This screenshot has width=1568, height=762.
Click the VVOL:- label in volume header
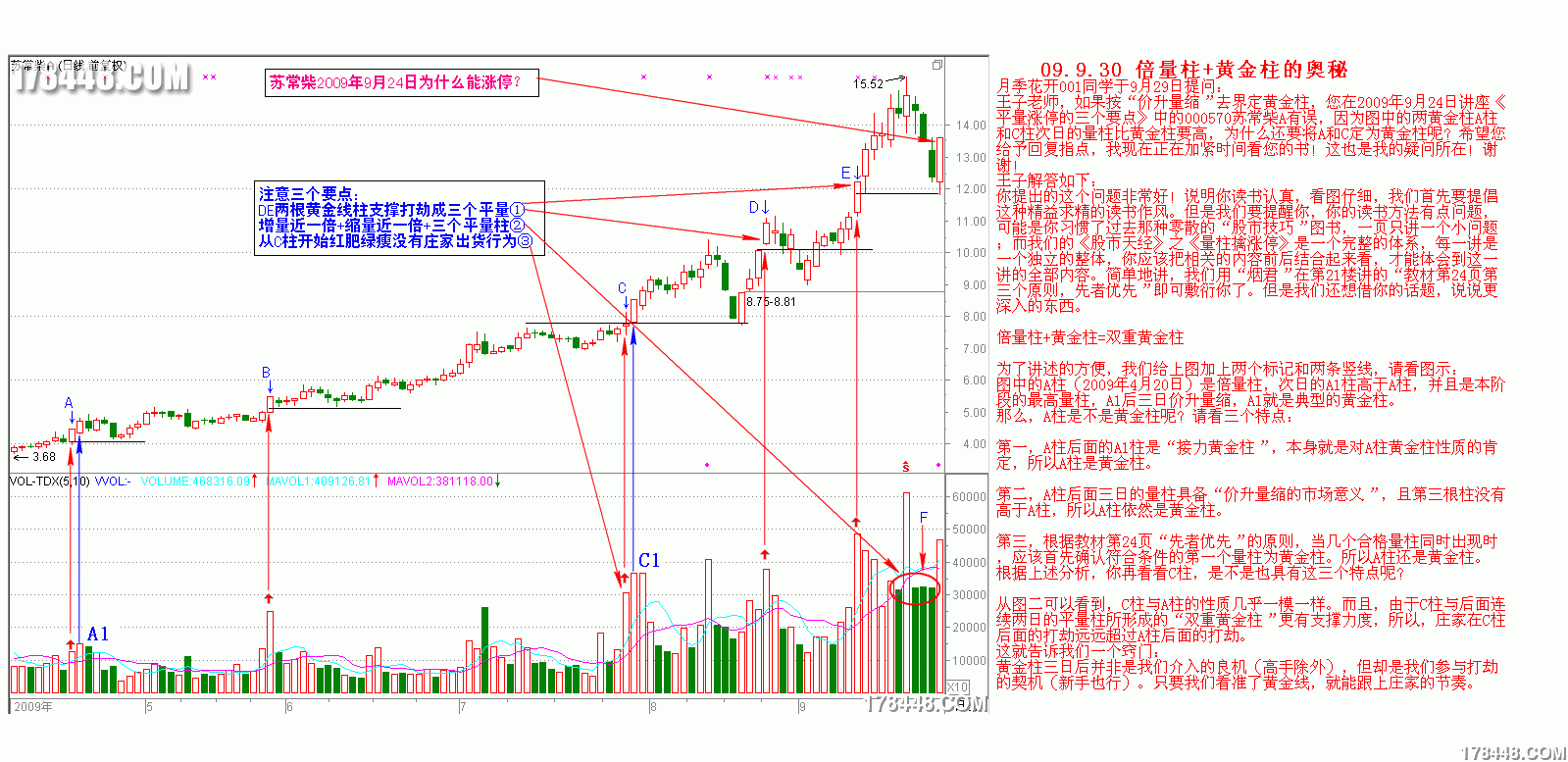click(x=113, y=482)
